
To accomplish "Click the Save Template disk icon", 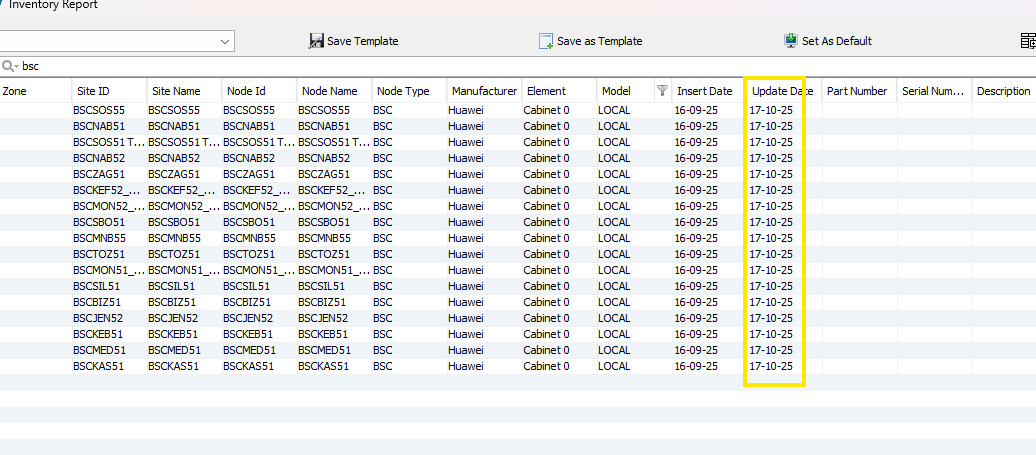I will pos(316,41).
